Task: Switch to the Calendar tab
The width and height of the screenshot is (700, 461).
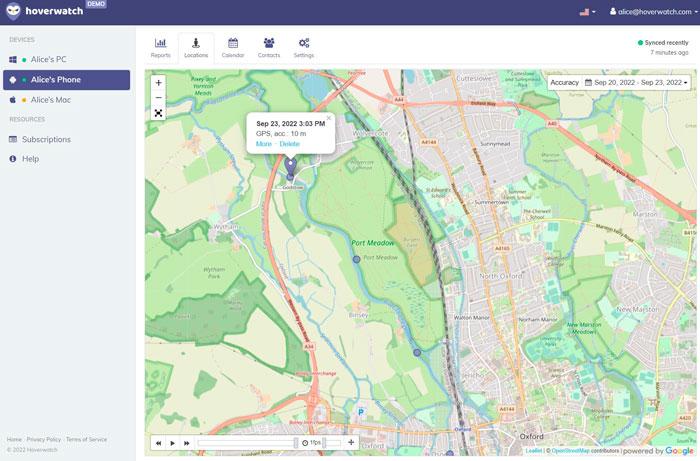Action: click(x=232, y=47)
